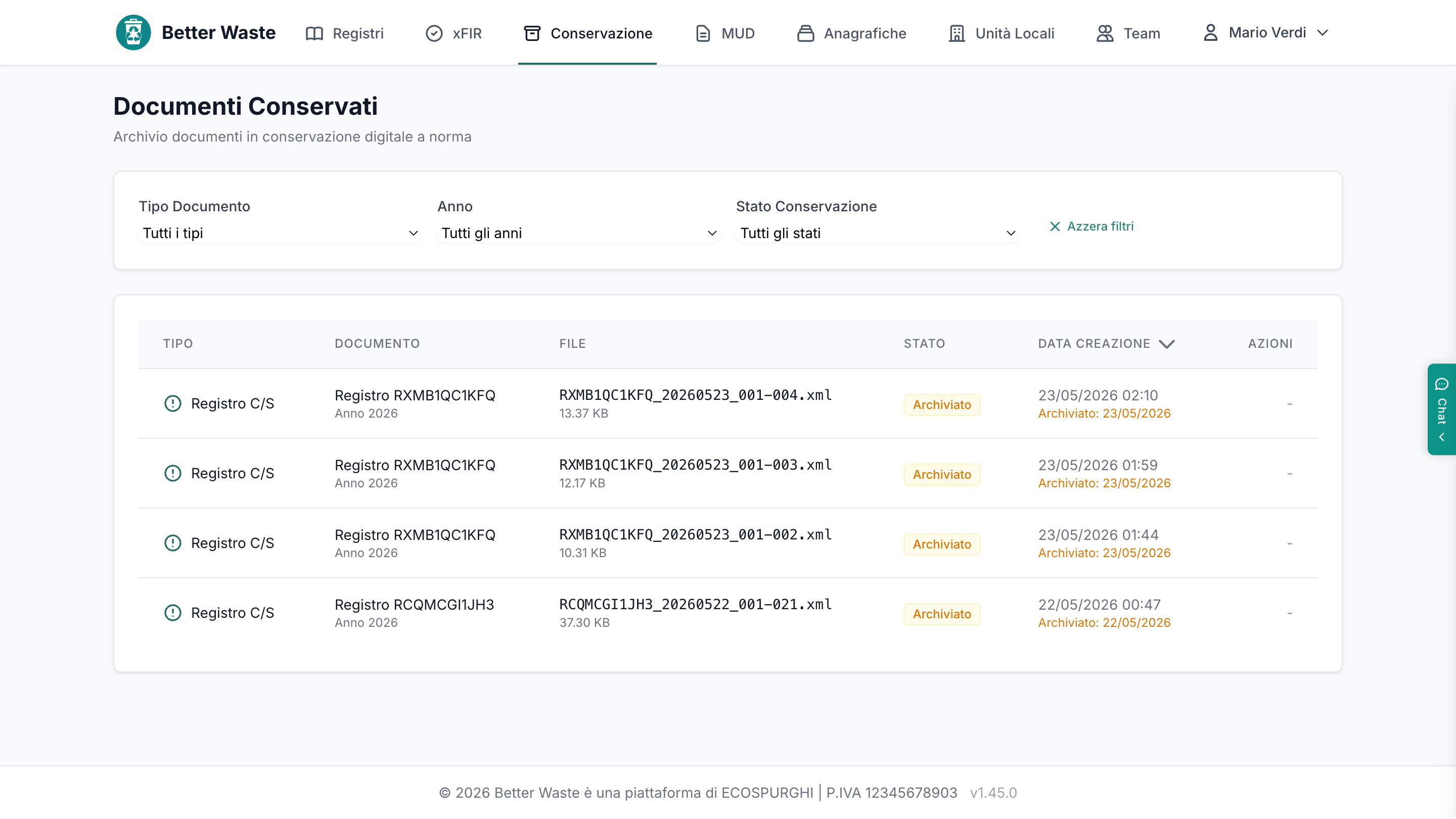Click the xFIR checkmark circle icon
The width and height of the screenshot is (1456, 819).
(434, 33)
